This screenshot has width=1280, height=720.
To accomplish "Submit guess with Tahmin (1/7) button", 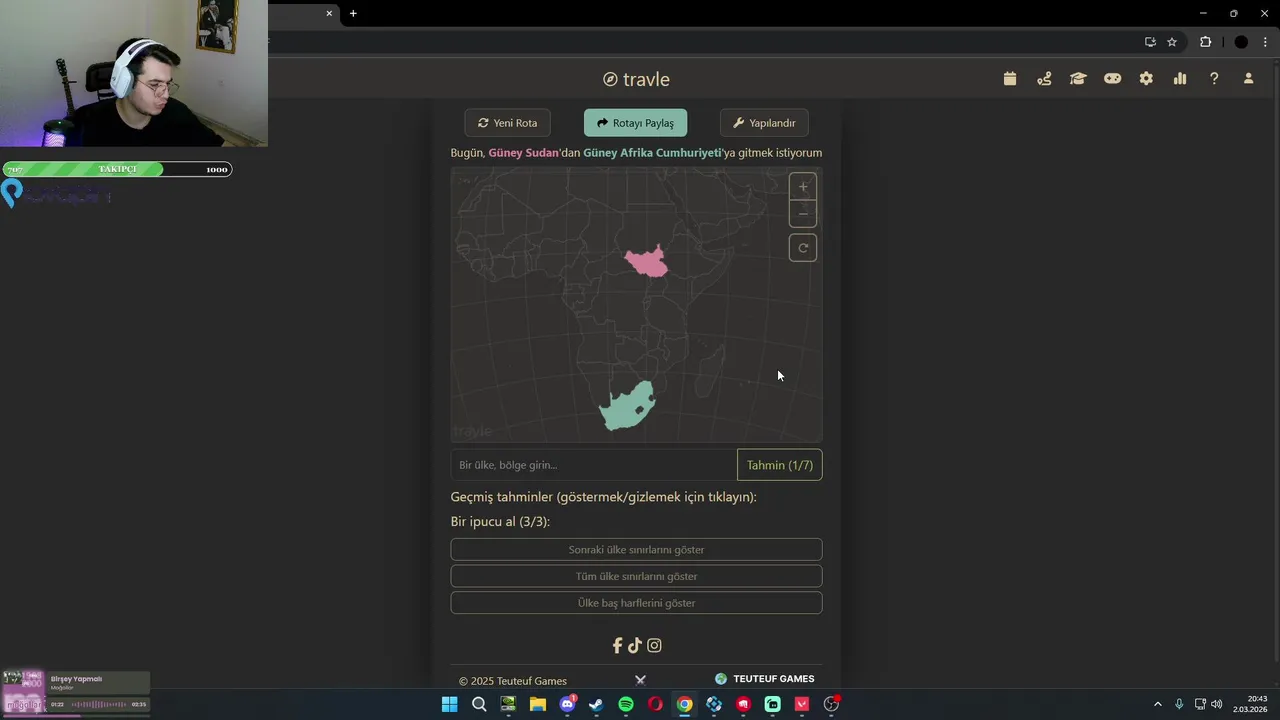I will (x=780, y=465).
